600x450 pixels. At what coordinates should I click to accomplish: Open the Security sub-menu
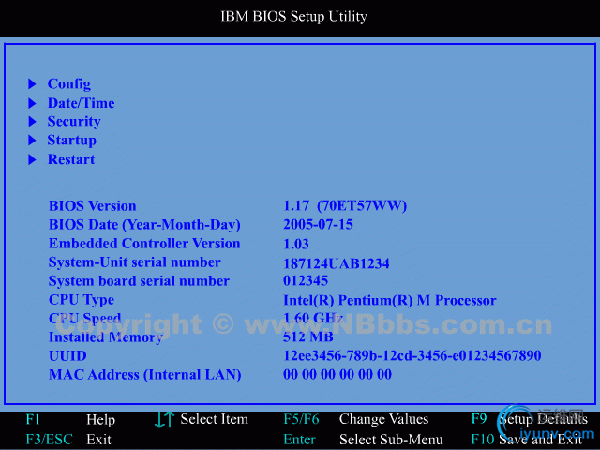74,122
